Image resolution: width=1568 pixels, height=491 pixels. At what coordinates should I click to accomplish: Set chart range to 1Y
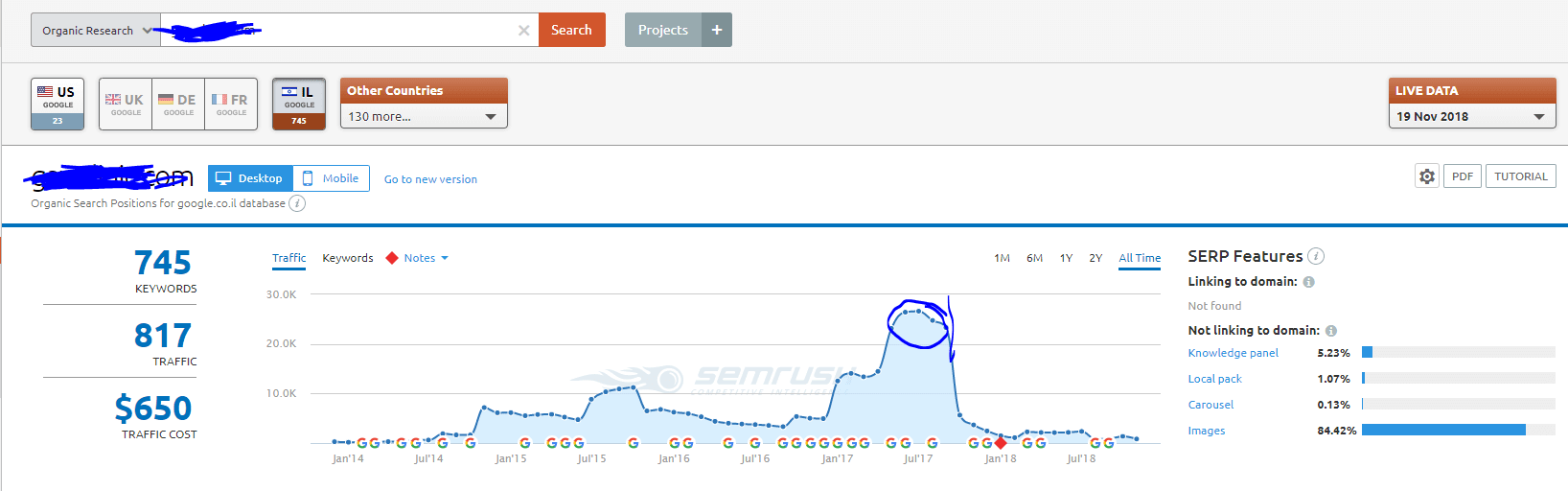click(x=1066, y=258)
